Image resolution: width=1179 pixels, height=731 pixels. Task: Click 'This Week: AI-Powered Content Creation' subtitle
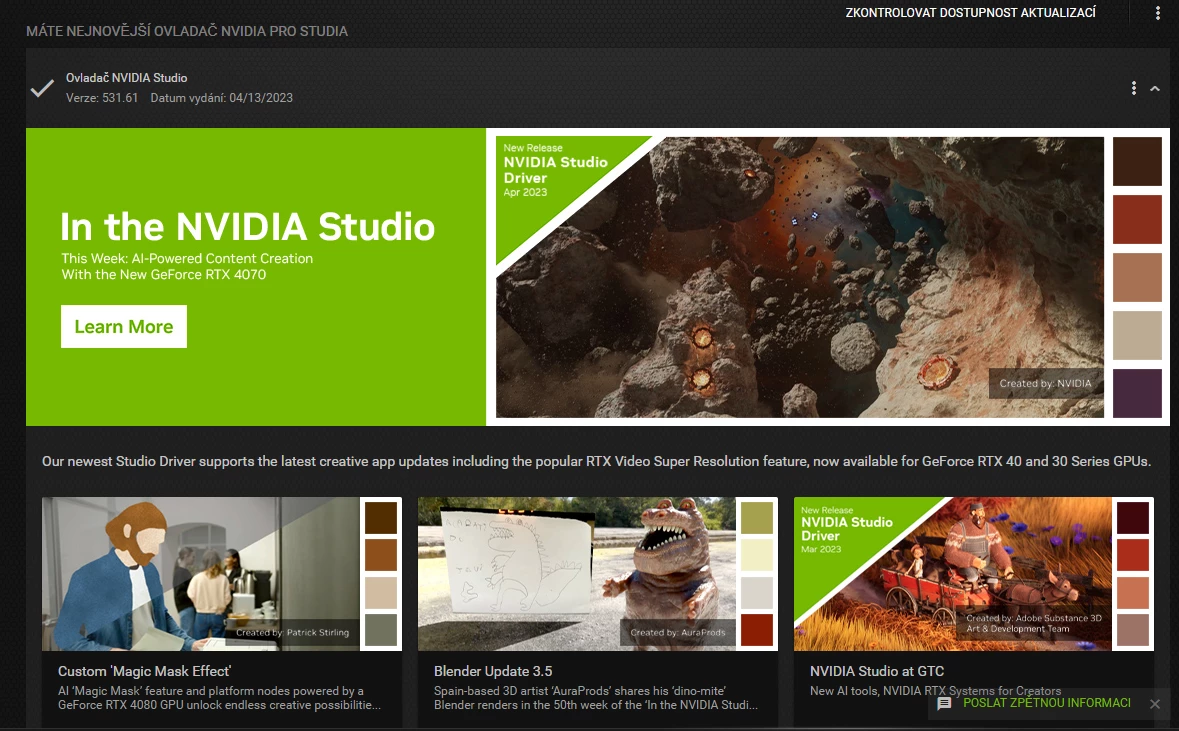click(x=187, y=258)
